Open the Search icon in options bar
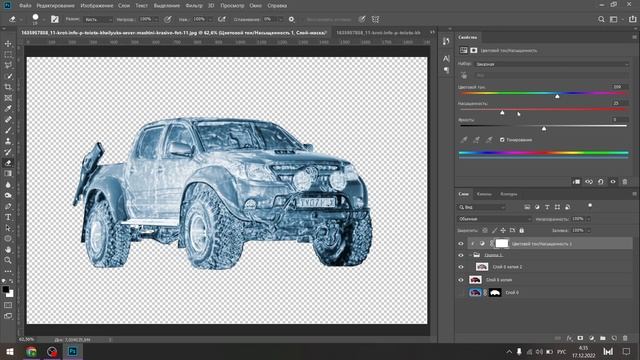 click(x=601, y=19)
